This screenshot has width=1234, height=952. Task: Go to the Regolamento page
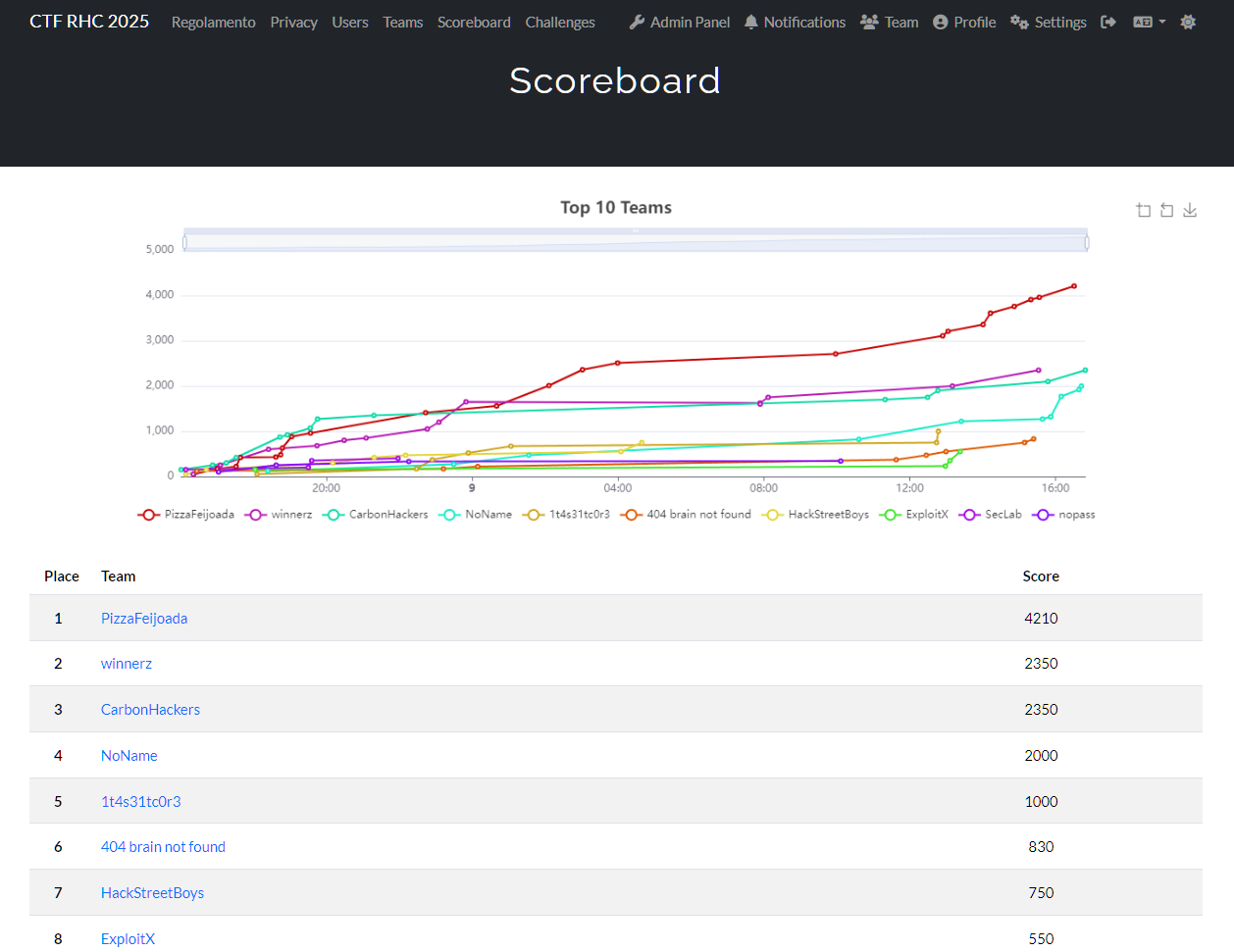[x=213, y=22]
